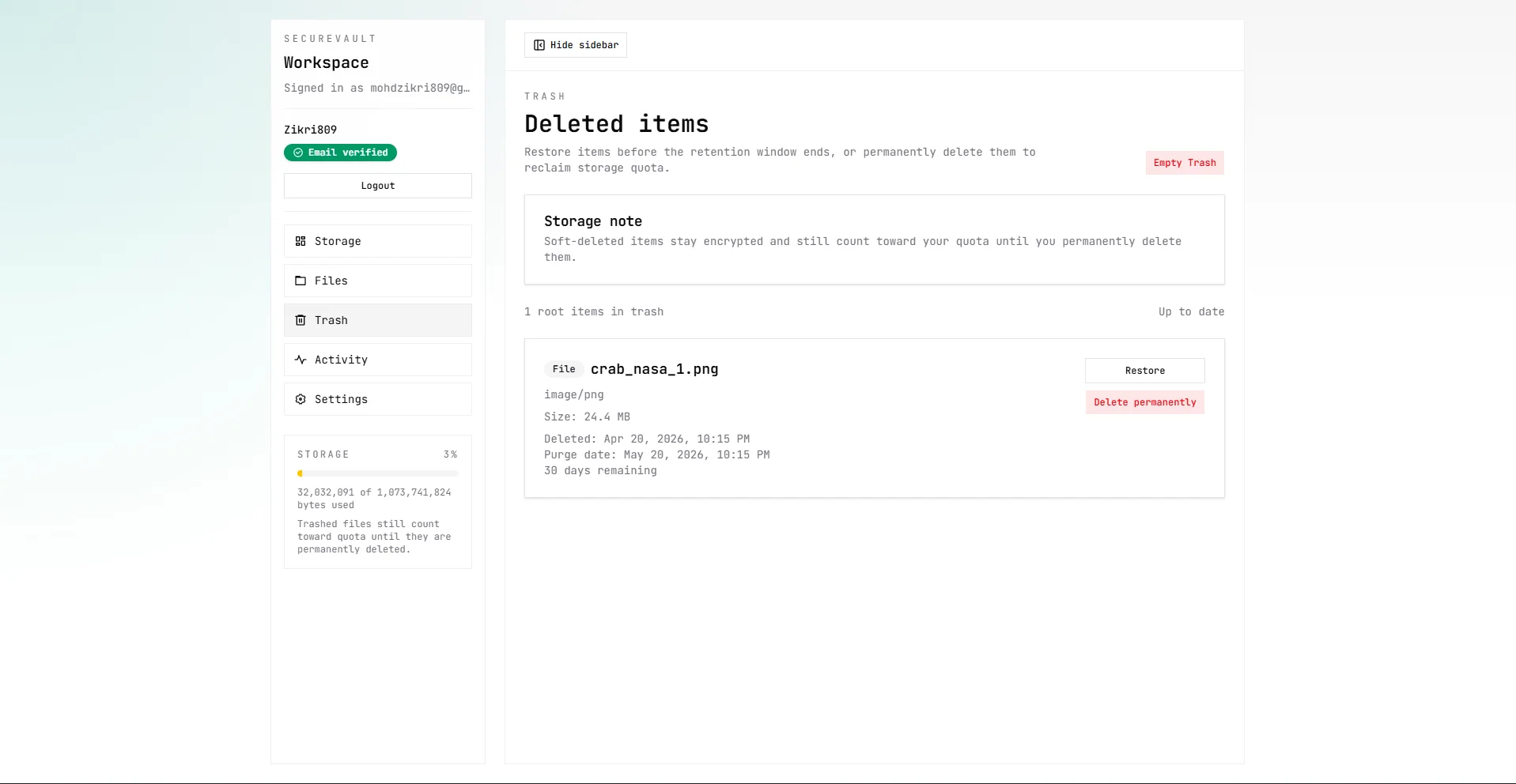The image size is (1516, 784).
Task: Click the 30 days remaining text
Action: tap(600, 470)
